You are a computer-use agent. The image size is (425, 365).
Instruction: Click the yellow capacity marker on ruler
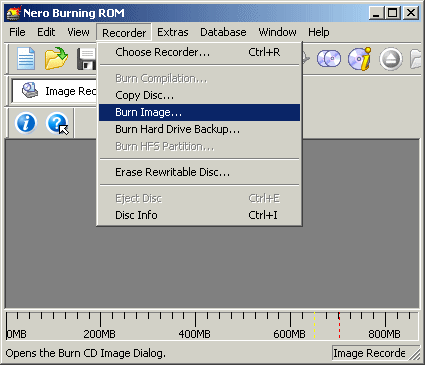click(x=314, y=325)
